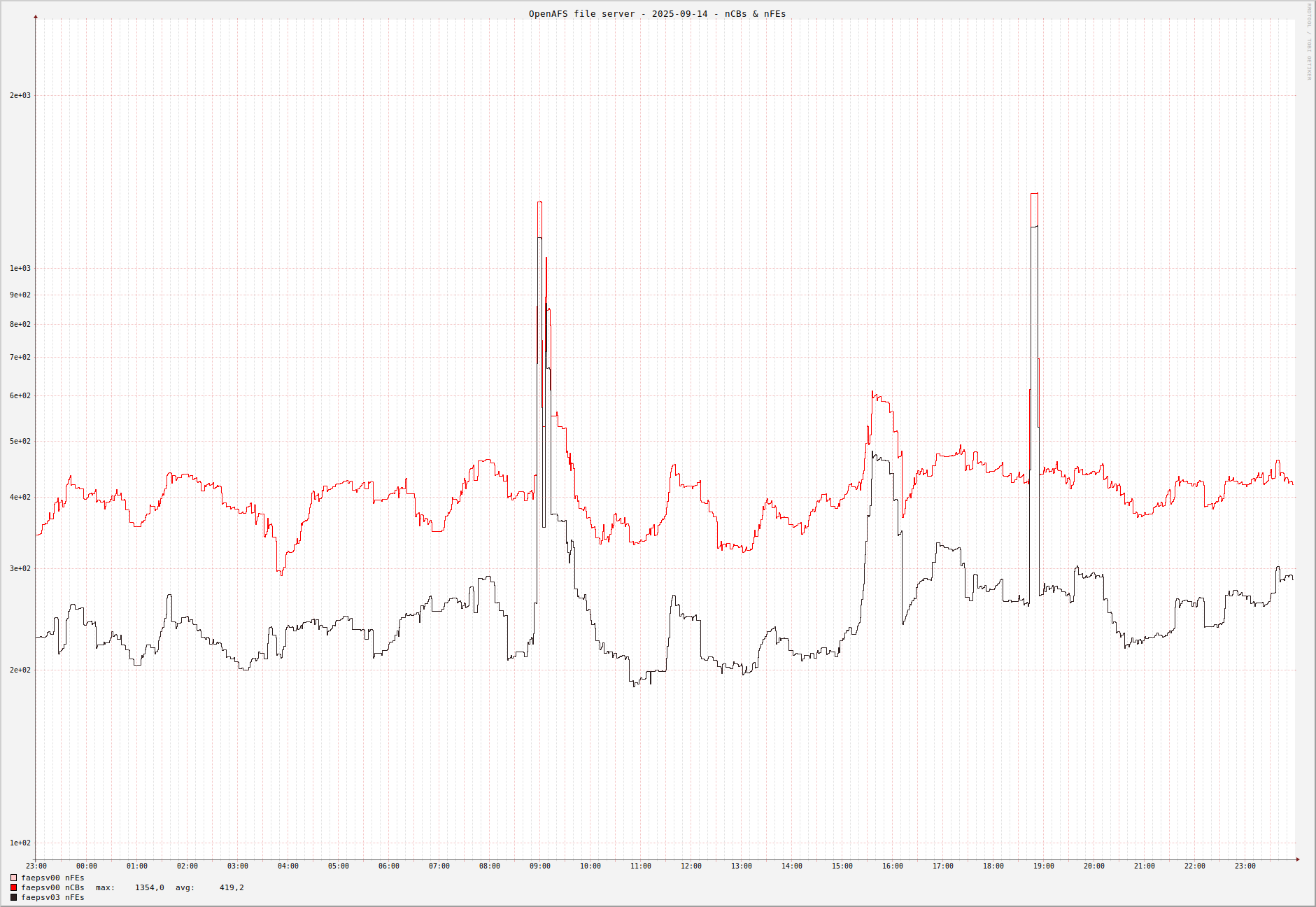
Task: Click the max value '1354,0'
Action: point(150,887)
